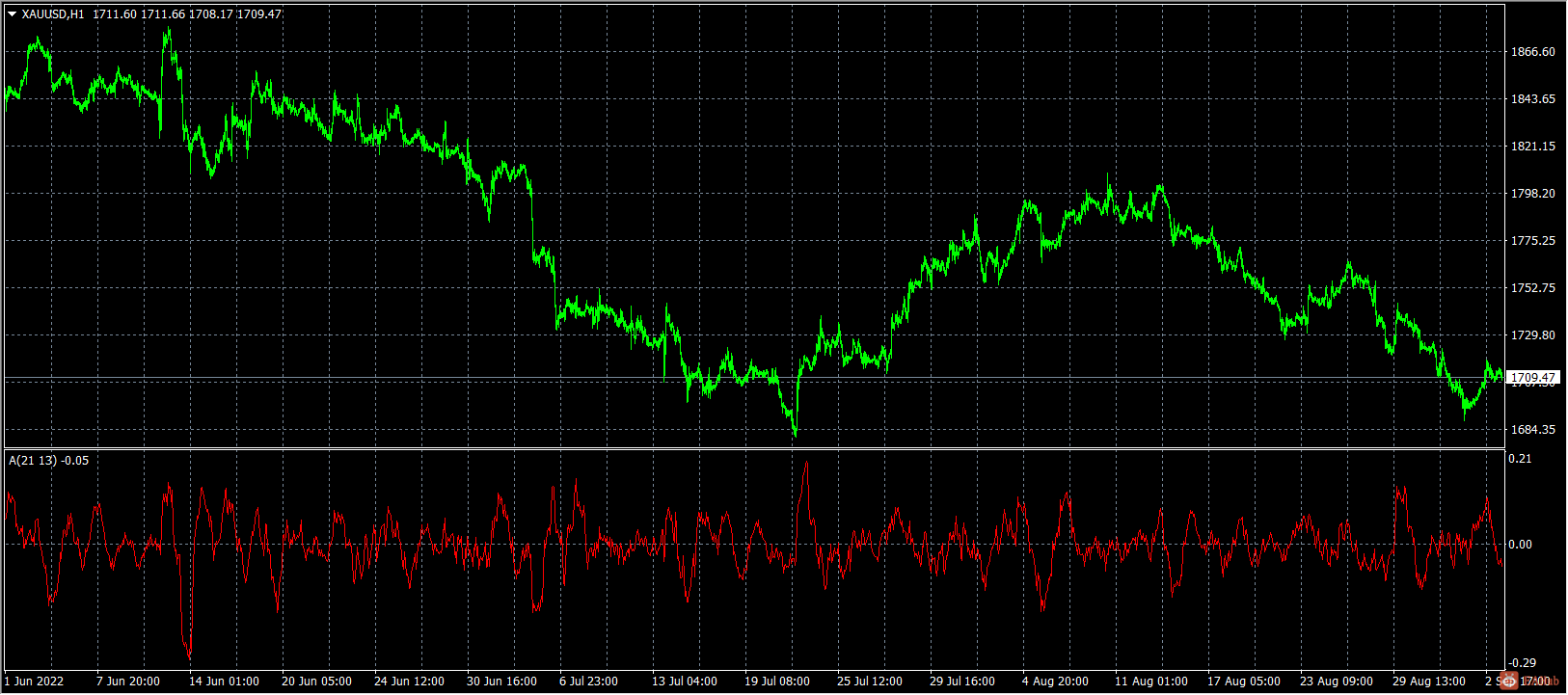Click the 1752.75 price axis label

pos(1533,288)
